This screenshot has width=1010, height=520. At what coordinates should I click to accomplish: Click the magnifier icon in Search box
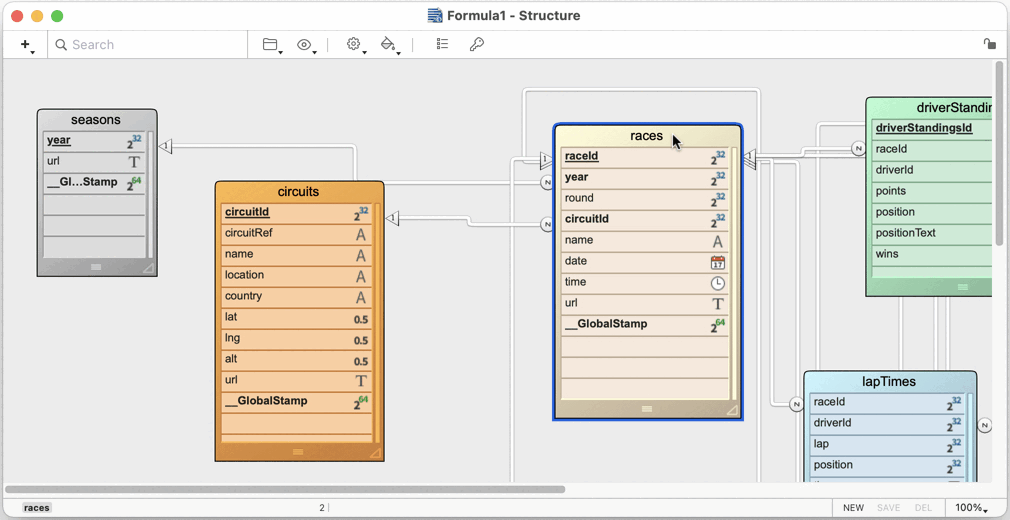pyautogui.click(x=61, y=44)
